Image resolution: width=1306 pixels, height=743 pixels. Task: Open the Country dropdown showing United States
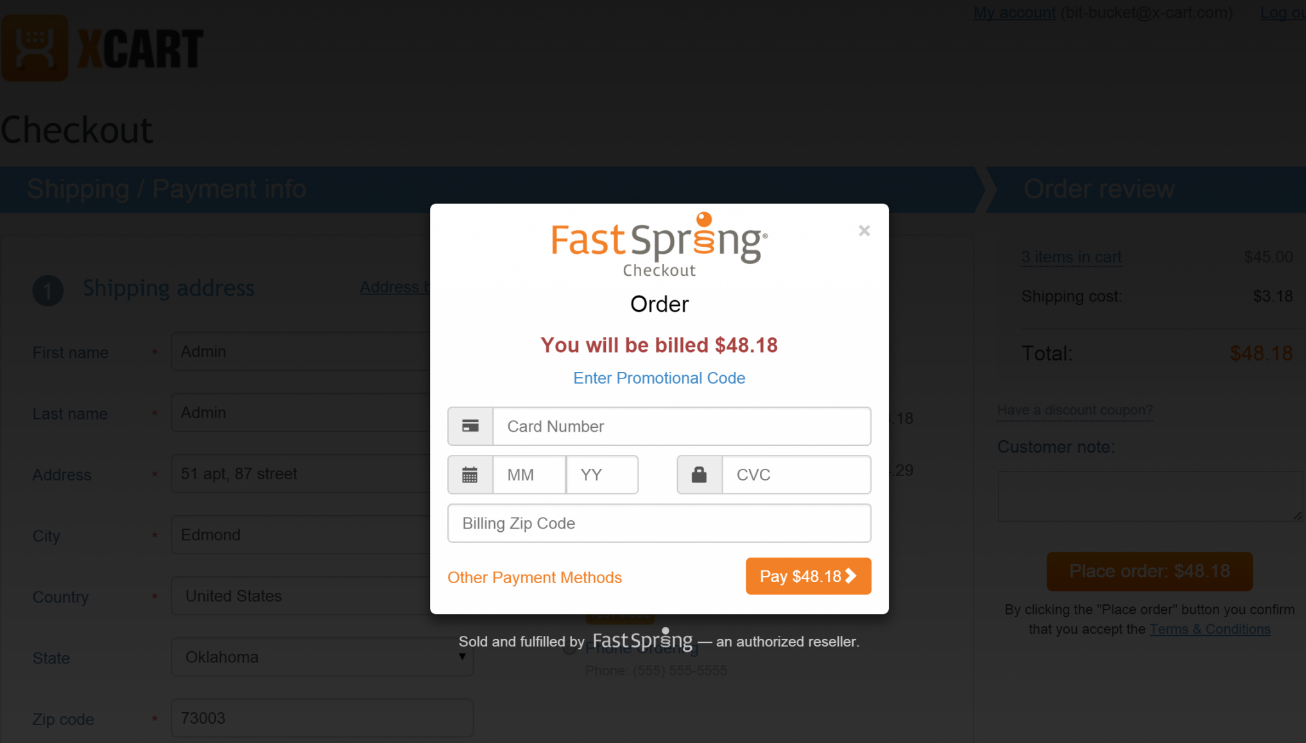[x=322, y=596]
